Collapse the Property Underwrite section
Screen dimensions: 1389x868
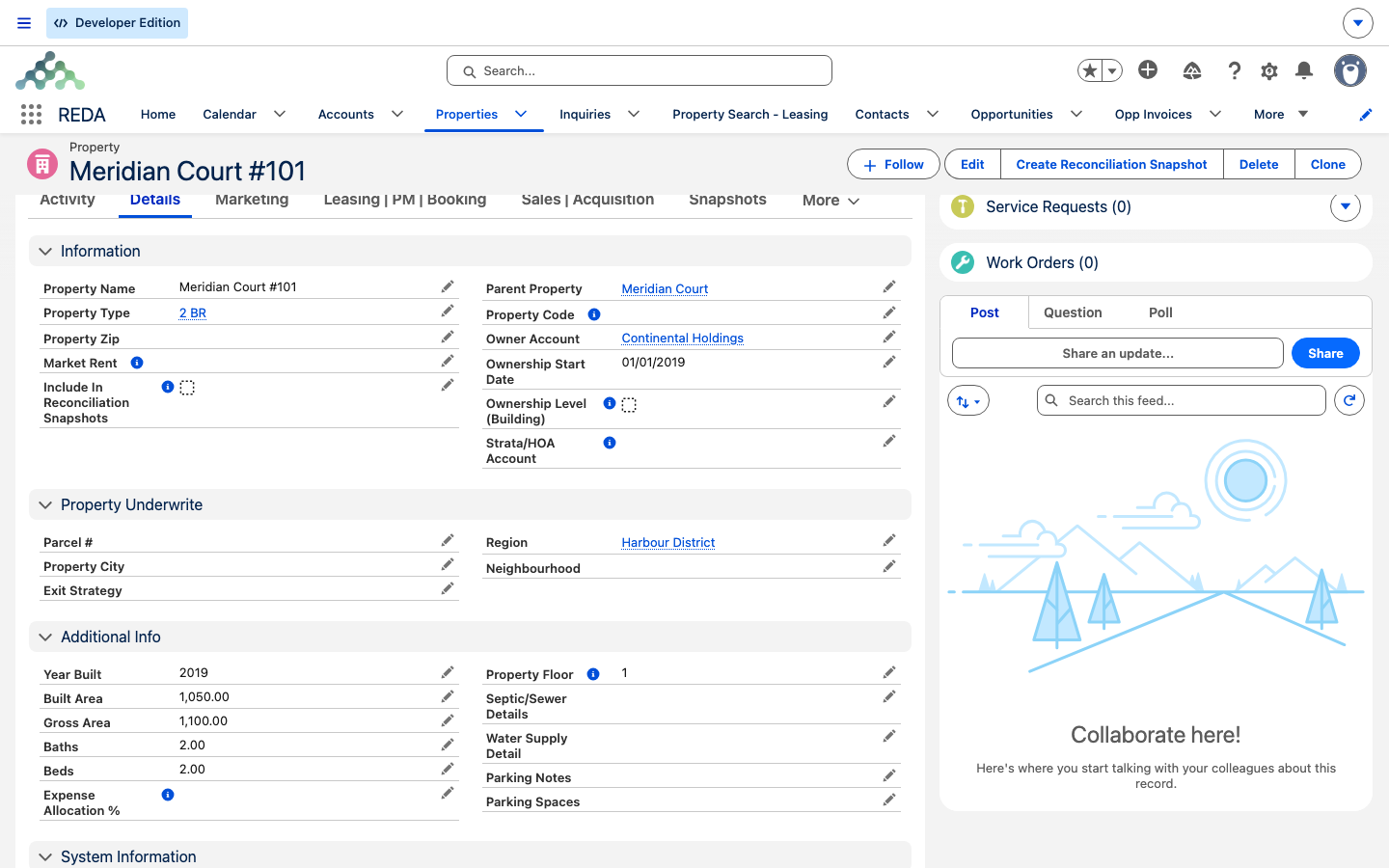coord(45,504)
